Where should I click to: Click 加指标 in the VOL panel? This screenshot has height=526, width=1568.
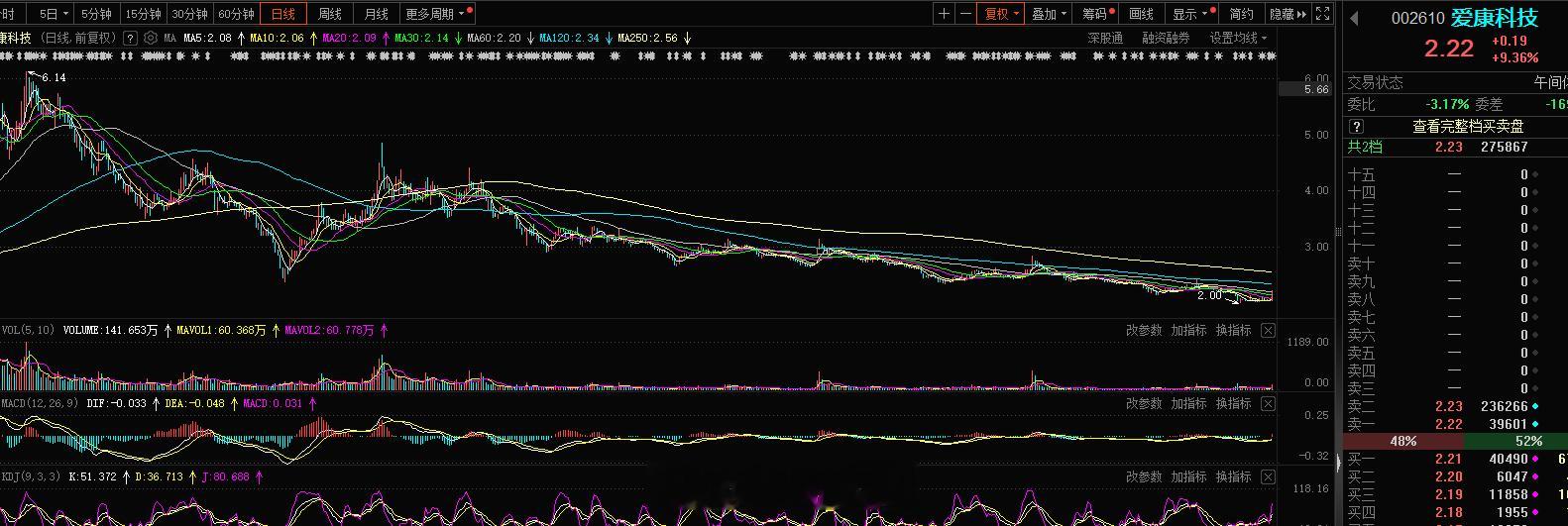click(x=1188, y=331)
